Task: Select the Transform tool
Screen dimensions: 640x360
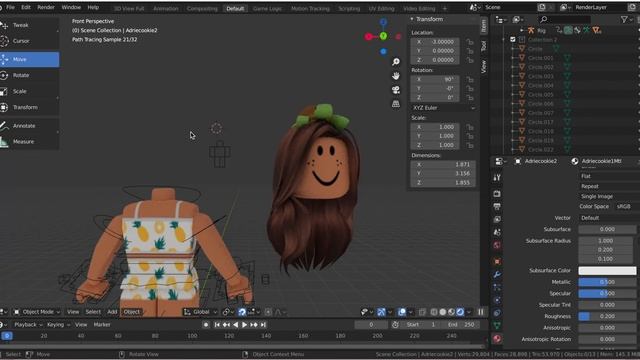Action: pos(29,107)
